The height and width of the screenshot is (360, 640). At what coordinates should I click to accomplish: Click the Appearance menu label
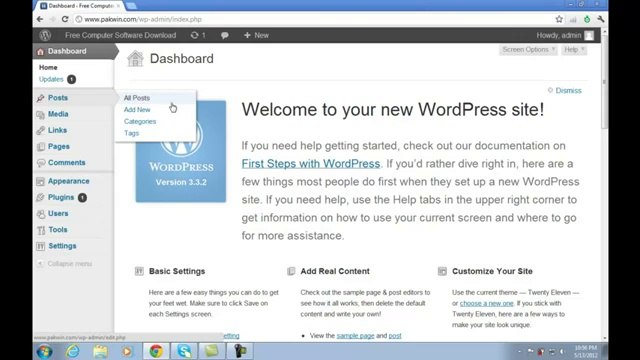pos(69,181)
